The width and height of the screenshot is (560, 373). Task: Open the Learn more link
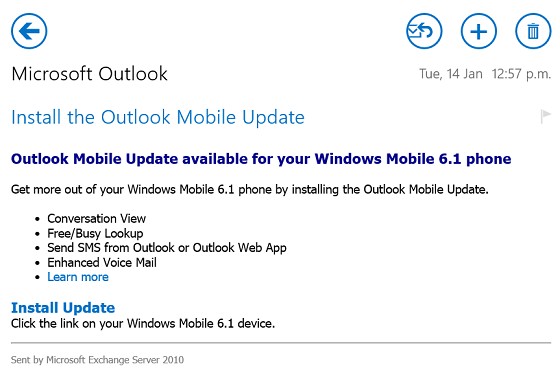coord(78,277)
